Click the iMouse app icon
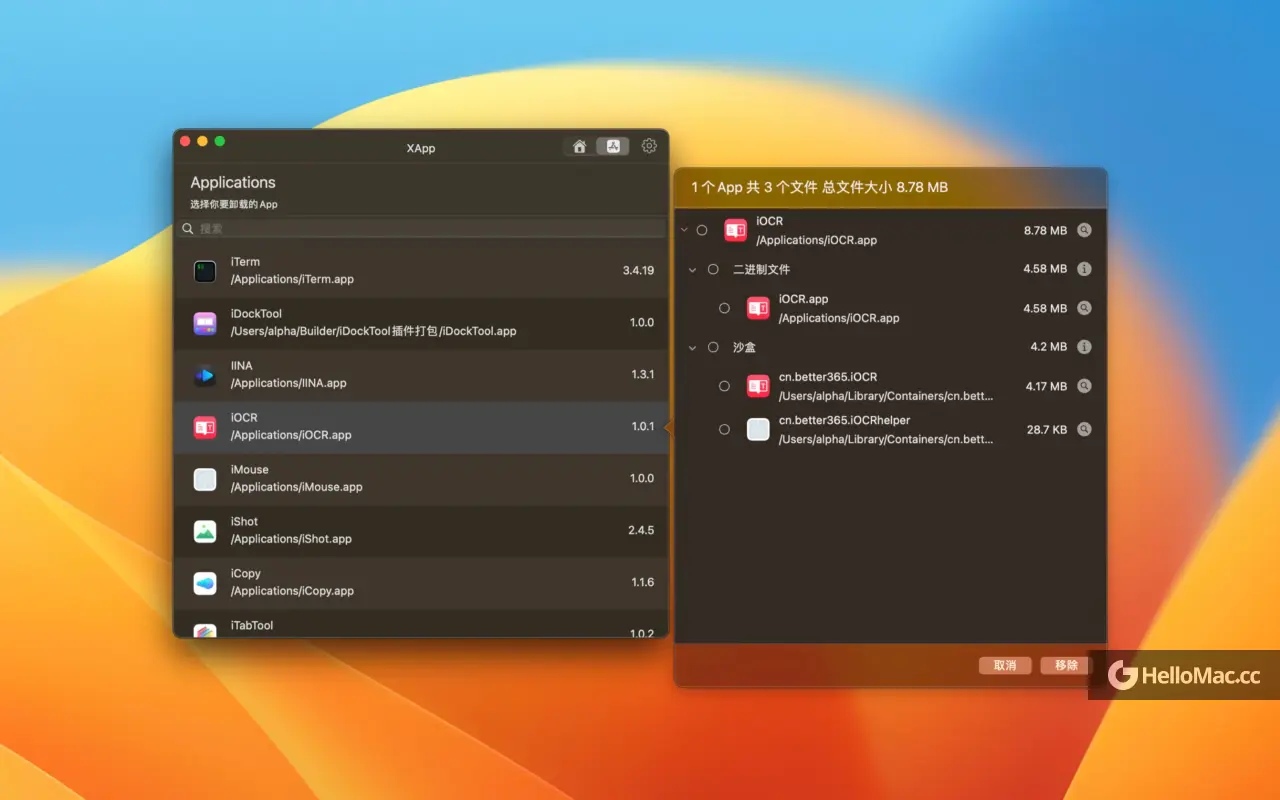 tap(205, 479)
